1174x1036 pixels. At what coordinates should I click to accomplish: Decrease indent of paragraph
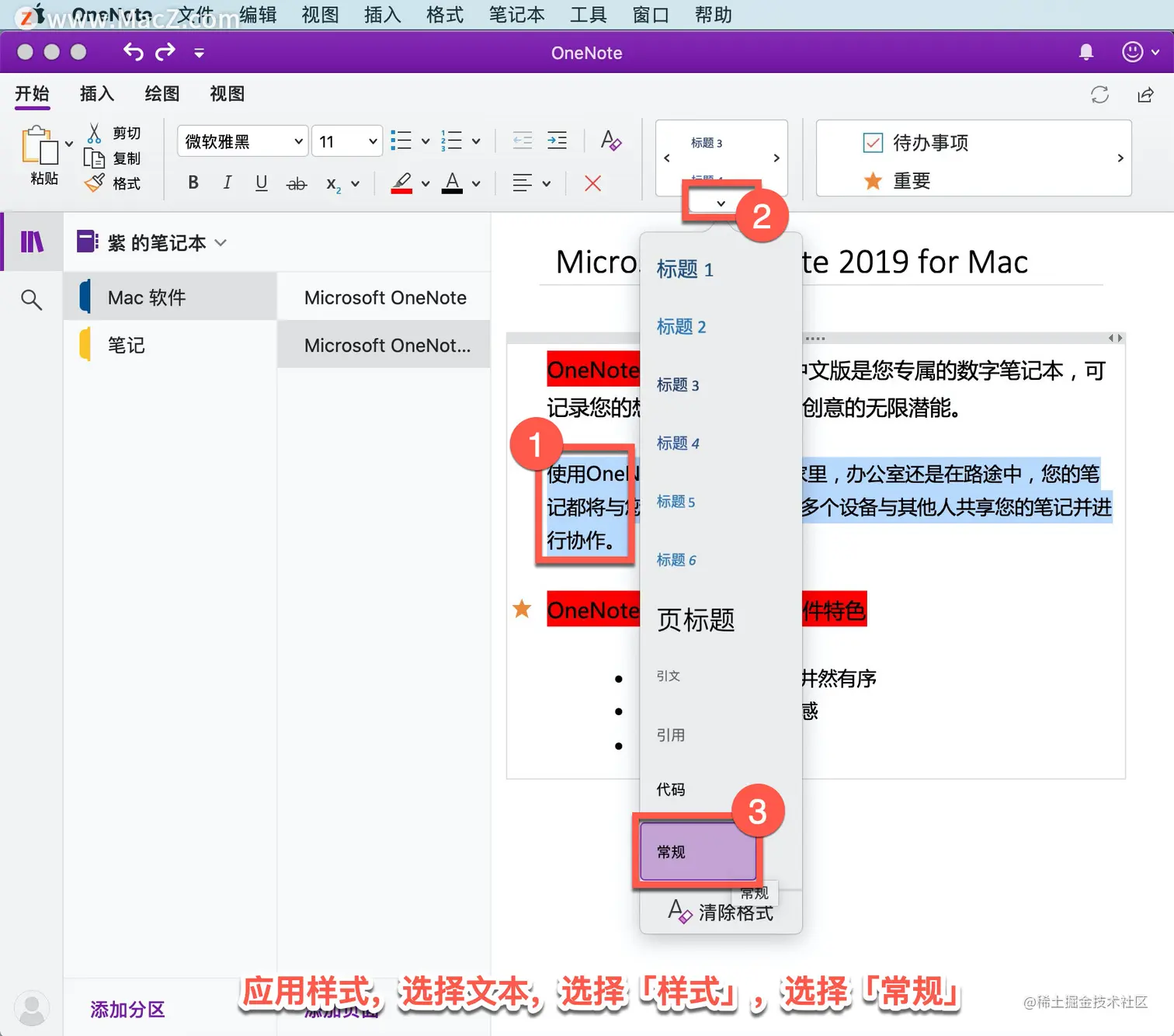[523, 141]
